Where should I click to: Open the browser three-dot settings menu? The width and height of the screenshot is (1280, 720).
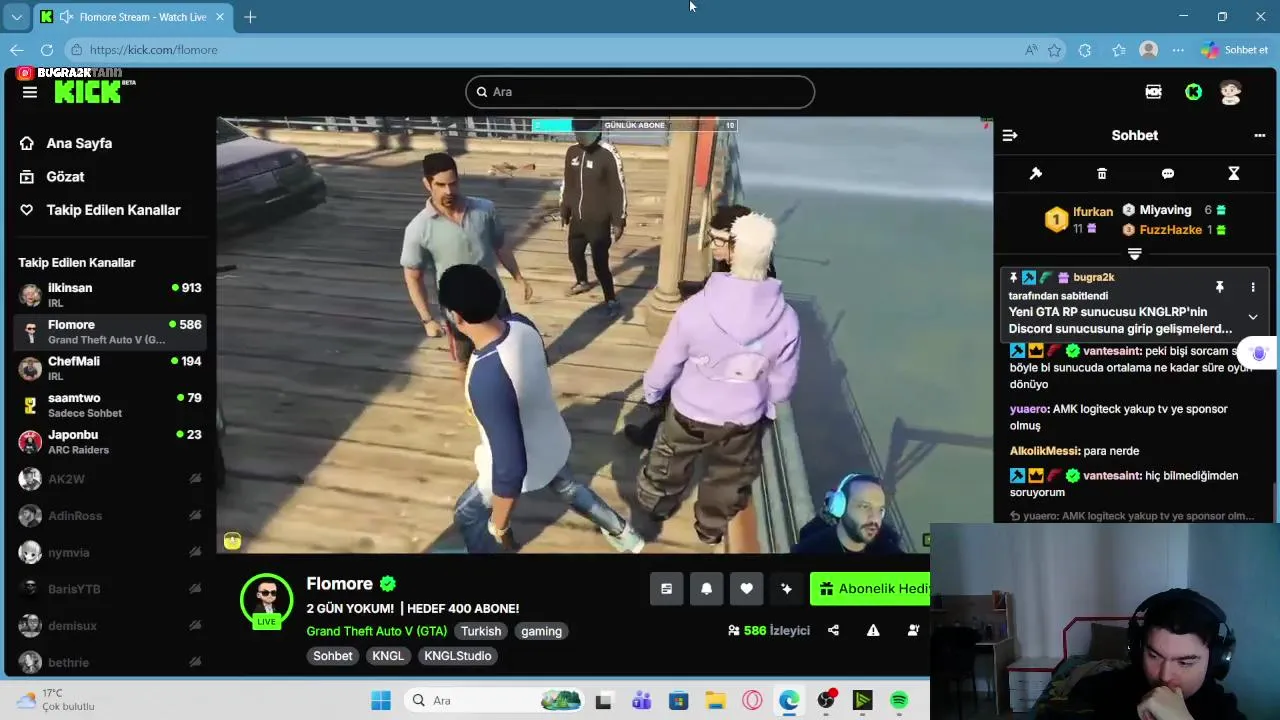tap(1178, 50)
